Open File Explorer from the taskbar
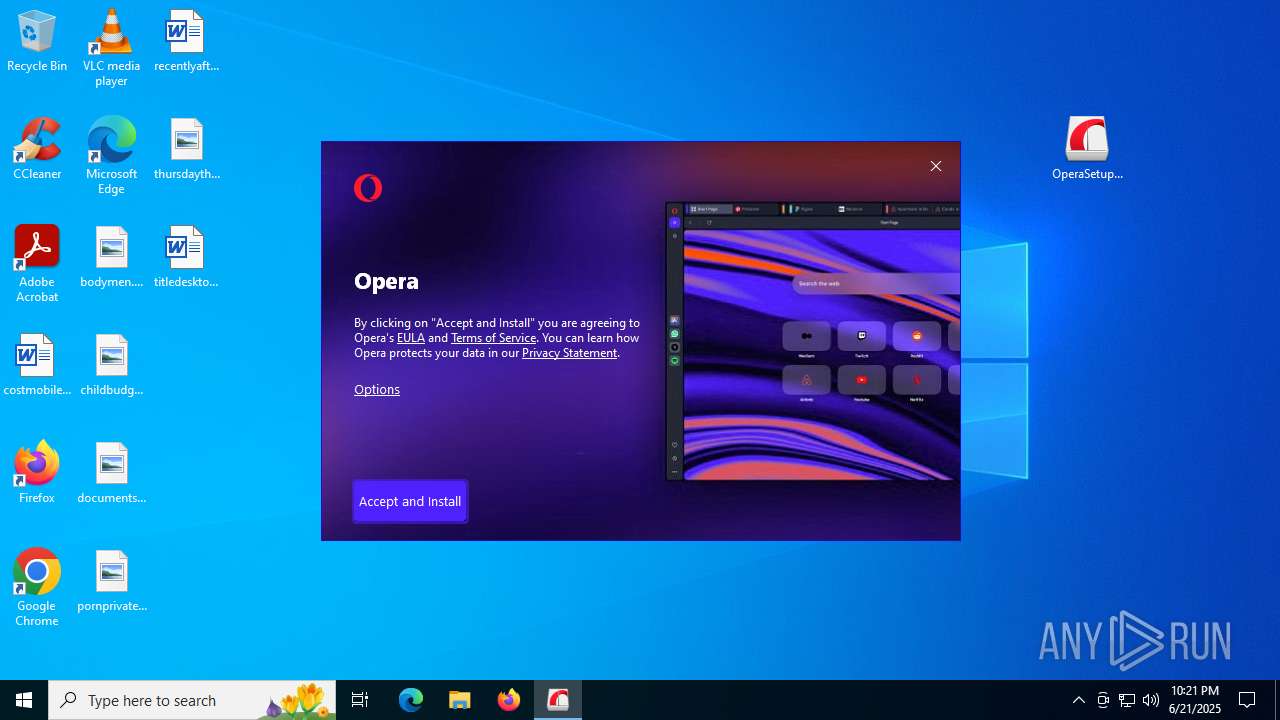This screenshot has width=1280, height=720. click(x=460, y=700)
